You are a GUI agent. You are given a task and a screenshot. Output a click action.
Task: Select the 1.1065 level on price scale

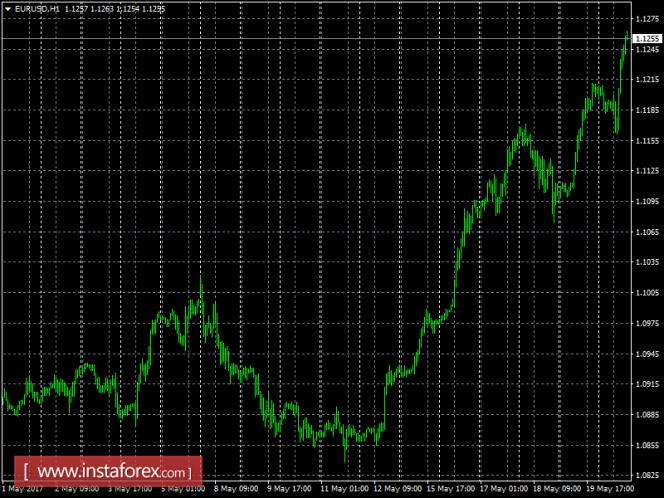[647, 232]
